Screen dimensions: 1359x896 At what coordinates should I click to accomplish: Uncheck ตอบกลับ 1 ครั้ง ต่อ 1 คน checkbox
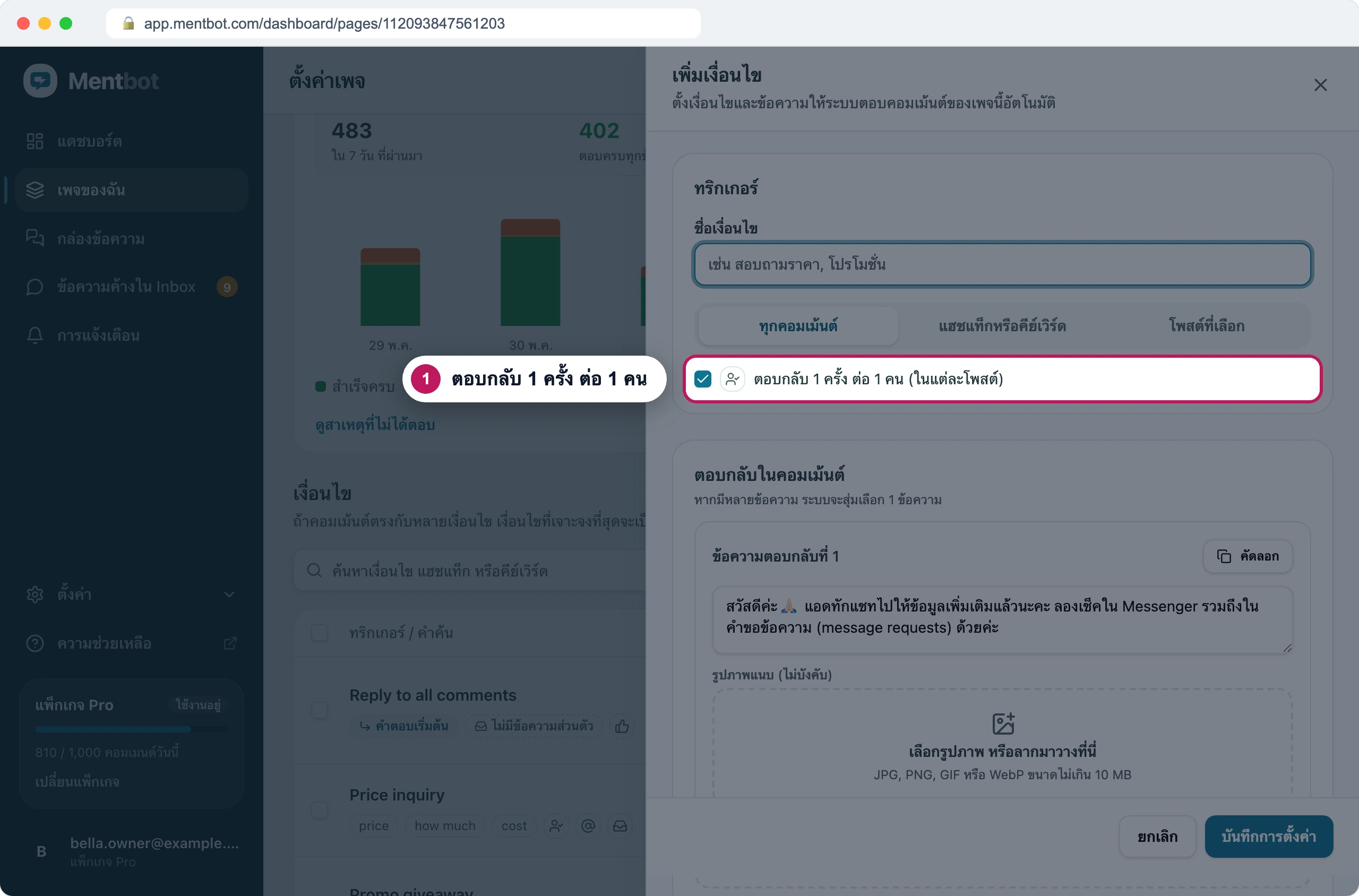tap(703, 379)
